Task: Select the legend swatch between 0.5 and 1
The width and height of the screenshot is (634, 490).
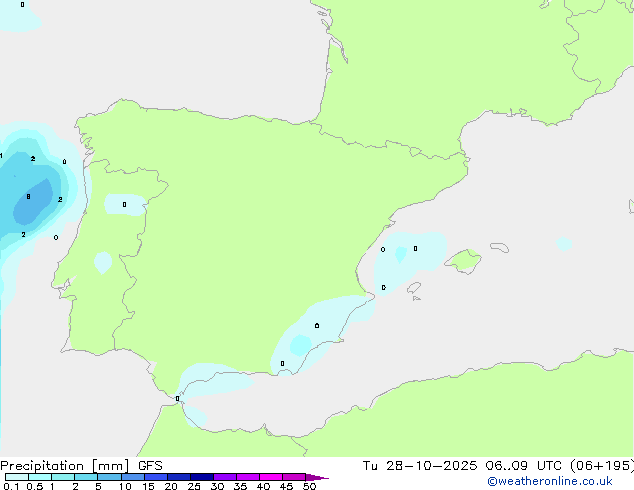Action: click(x=40, y=477)
